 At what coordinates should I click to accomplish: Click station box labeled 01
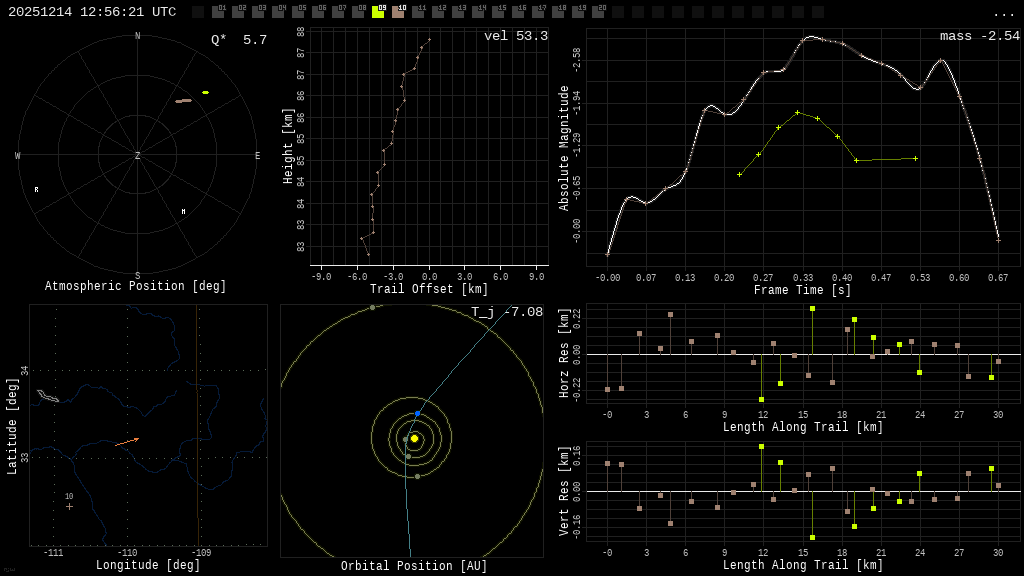218,12
